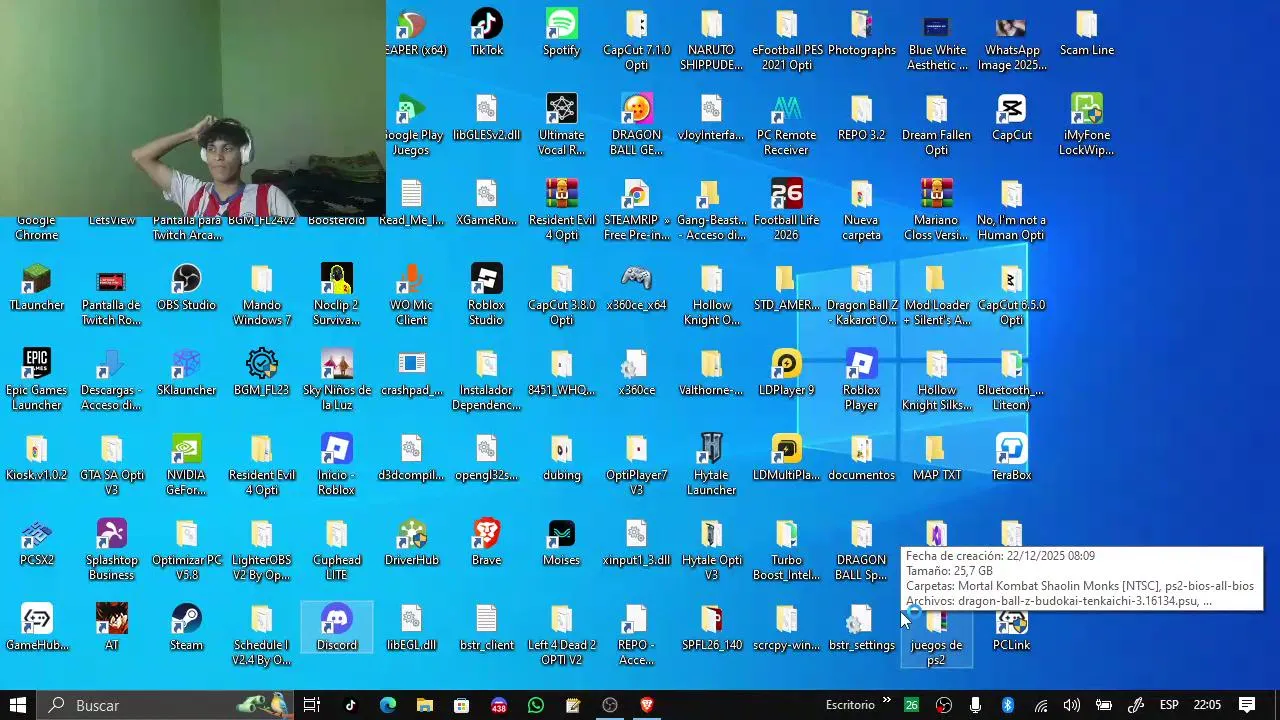
Task: Open libEGL.dll file icon
Action: pyautogui.click(x=411, y=627)
